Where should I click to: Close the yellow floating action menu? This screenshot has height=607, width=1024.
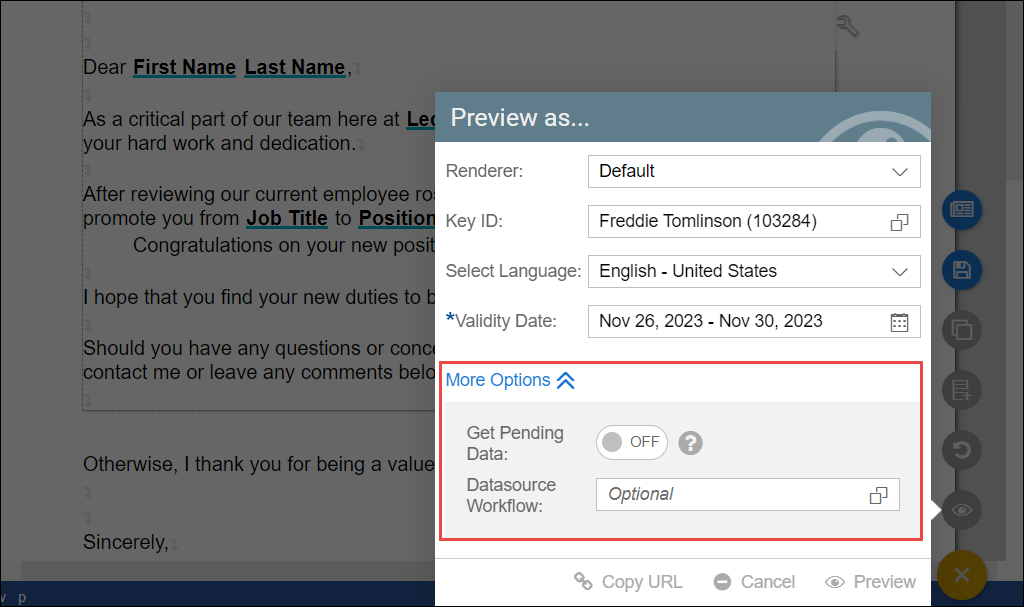tap(962, 575)
